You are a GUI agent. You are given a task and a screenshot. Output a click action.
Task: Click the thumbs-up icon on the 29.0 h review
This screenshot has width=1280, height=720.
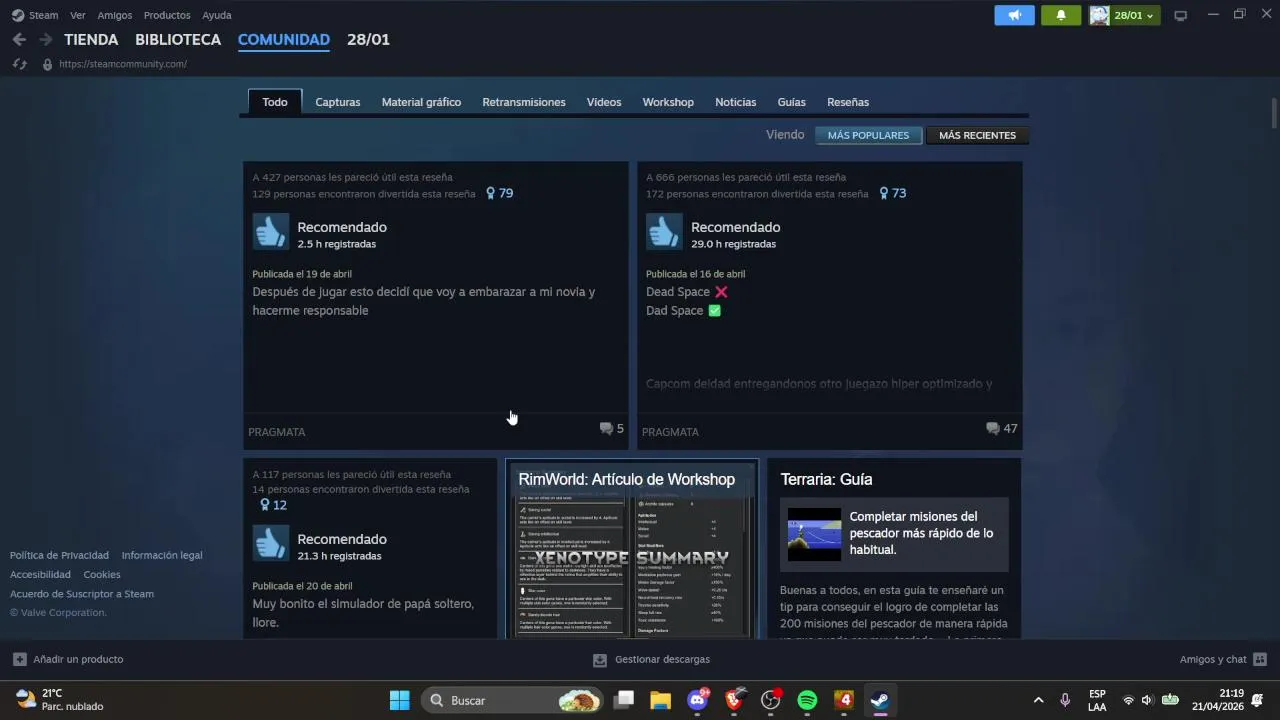(x=665, y=232)
